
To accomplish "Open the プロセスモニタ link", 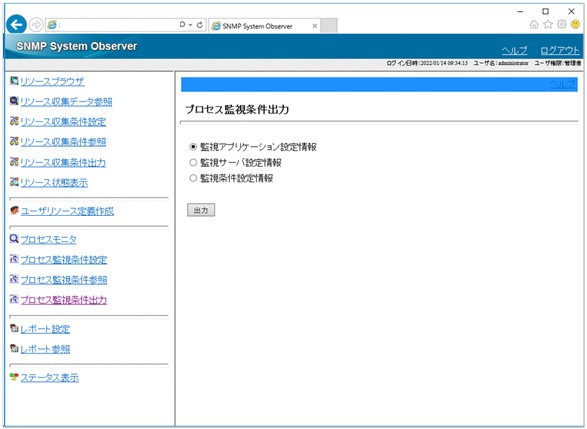I will 49,240.
